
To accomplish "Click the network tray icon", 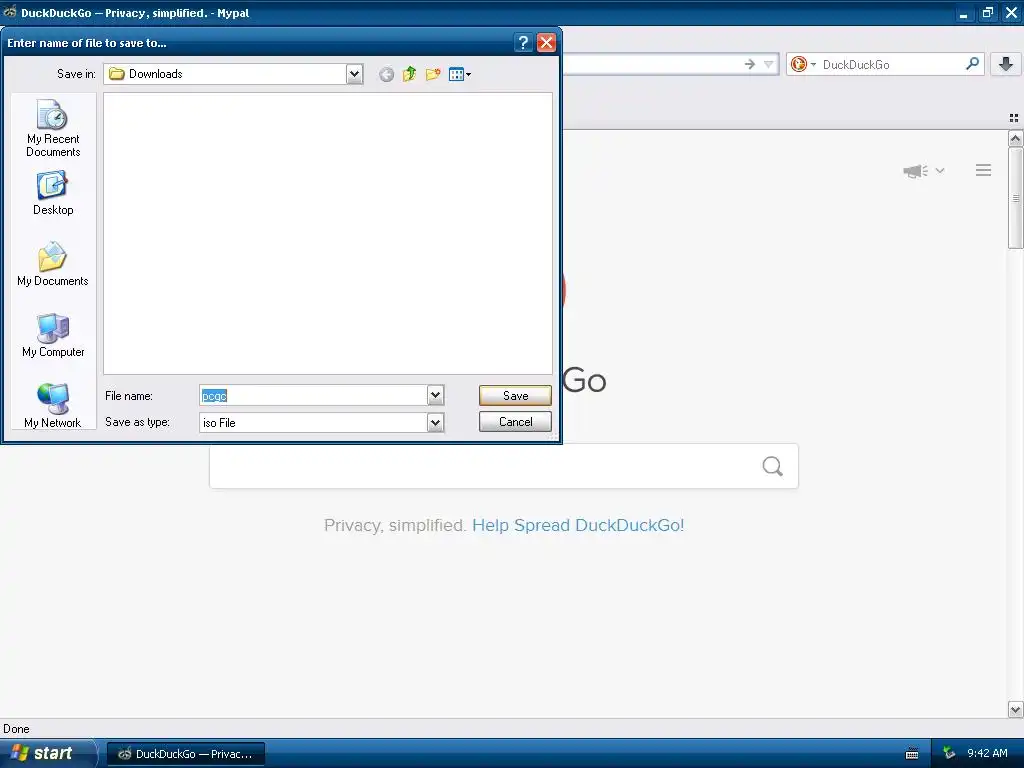I will [x=950, y=754].
